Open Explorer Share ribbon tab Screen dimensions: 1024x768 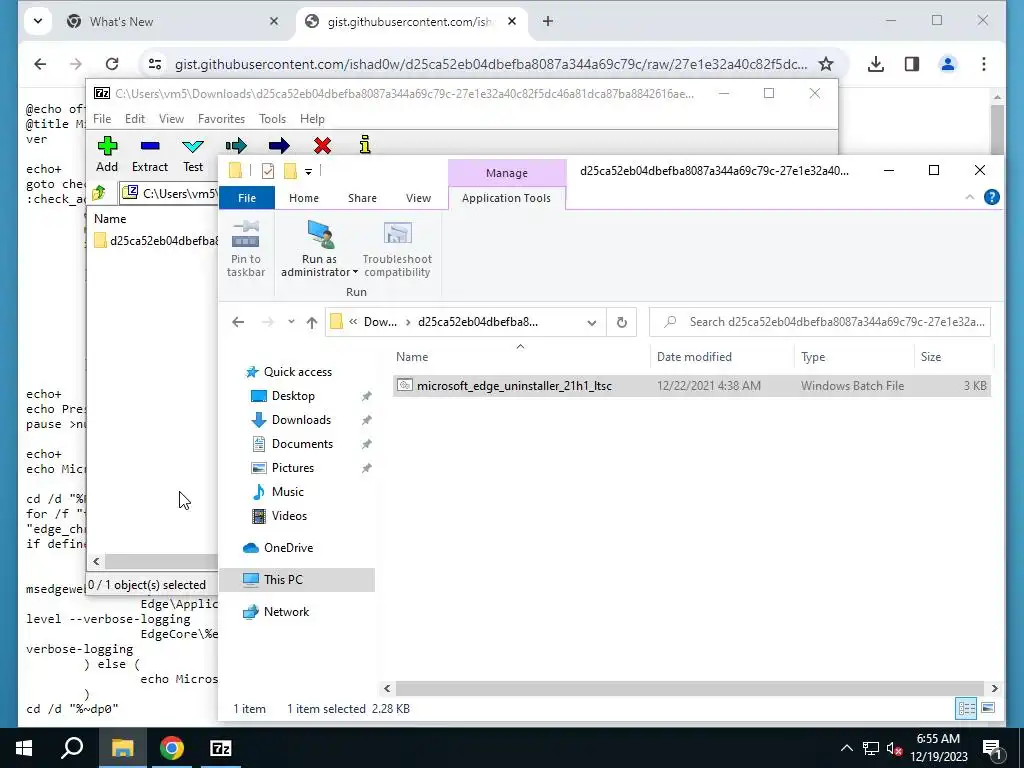(x=362, y=198)
